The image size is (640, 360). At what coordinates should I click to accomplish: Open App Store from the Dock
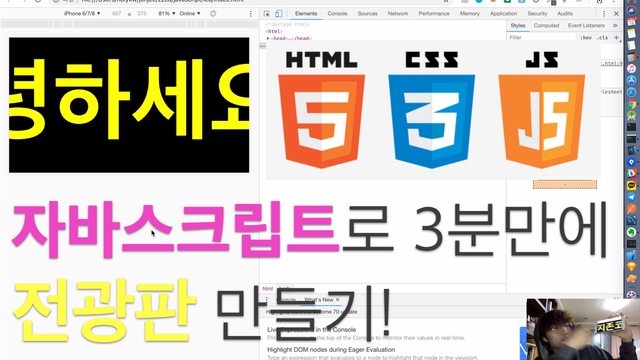631,80
